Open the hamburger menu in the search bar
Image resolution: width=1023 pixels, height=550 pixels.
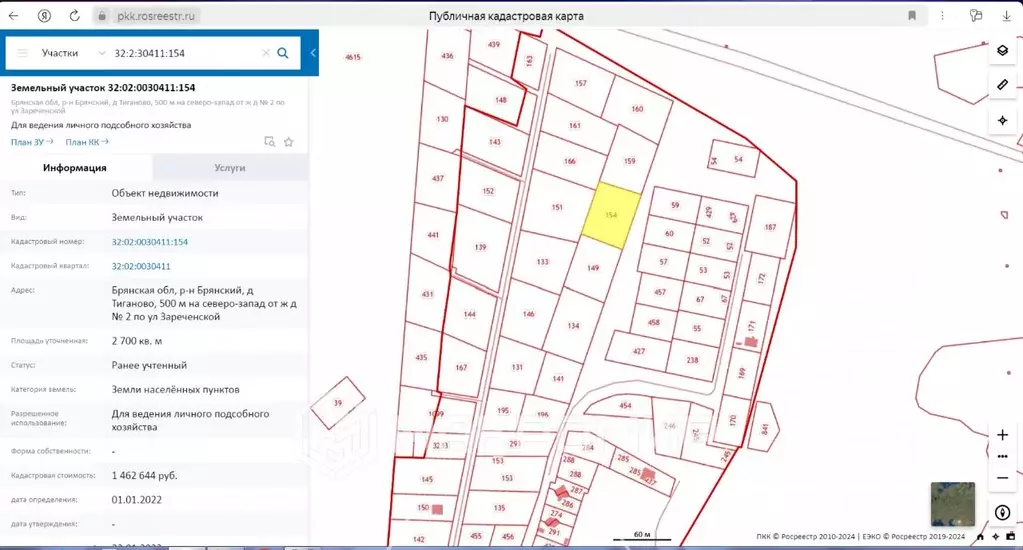tap(22, 53)
